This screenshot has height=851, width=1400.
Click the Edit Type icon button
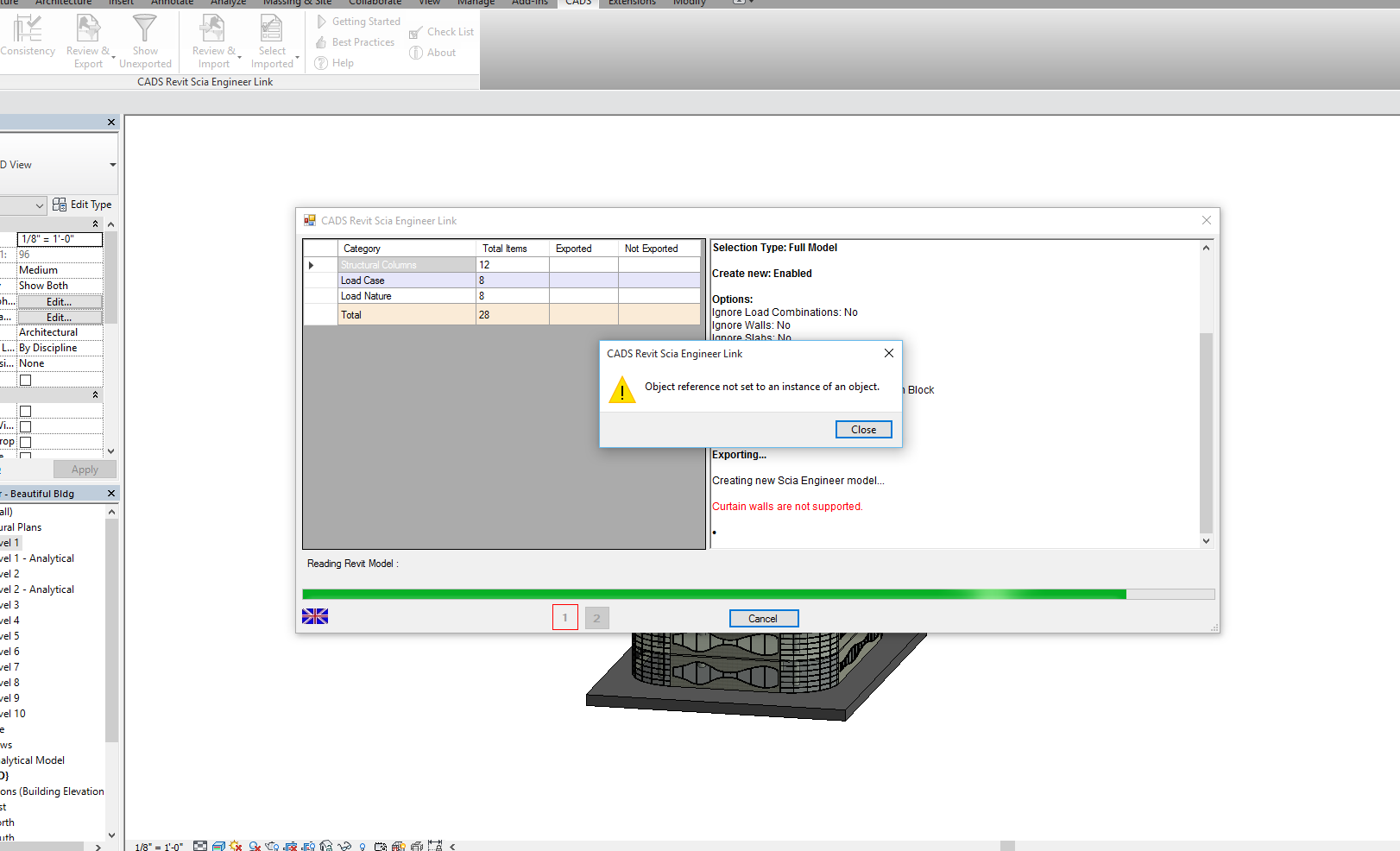(82, 205)
